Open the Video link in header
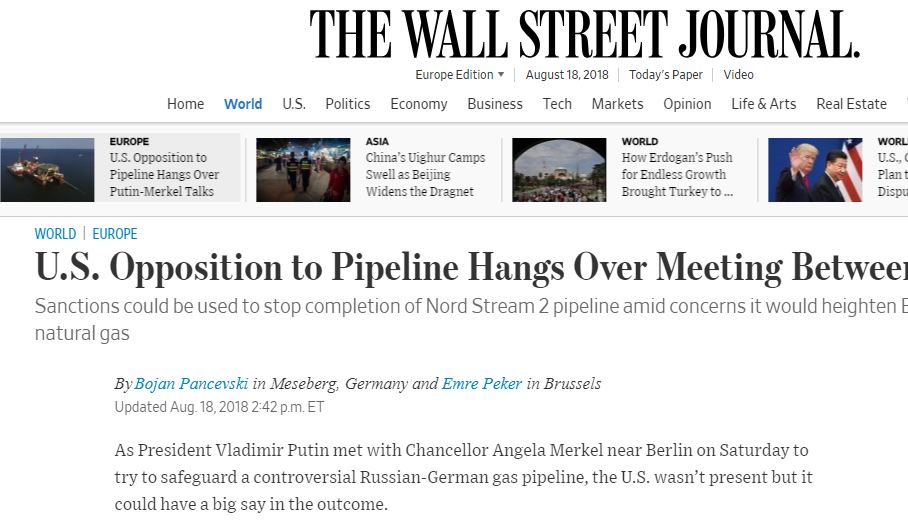908x525 pixels. (x=738, y=75)
